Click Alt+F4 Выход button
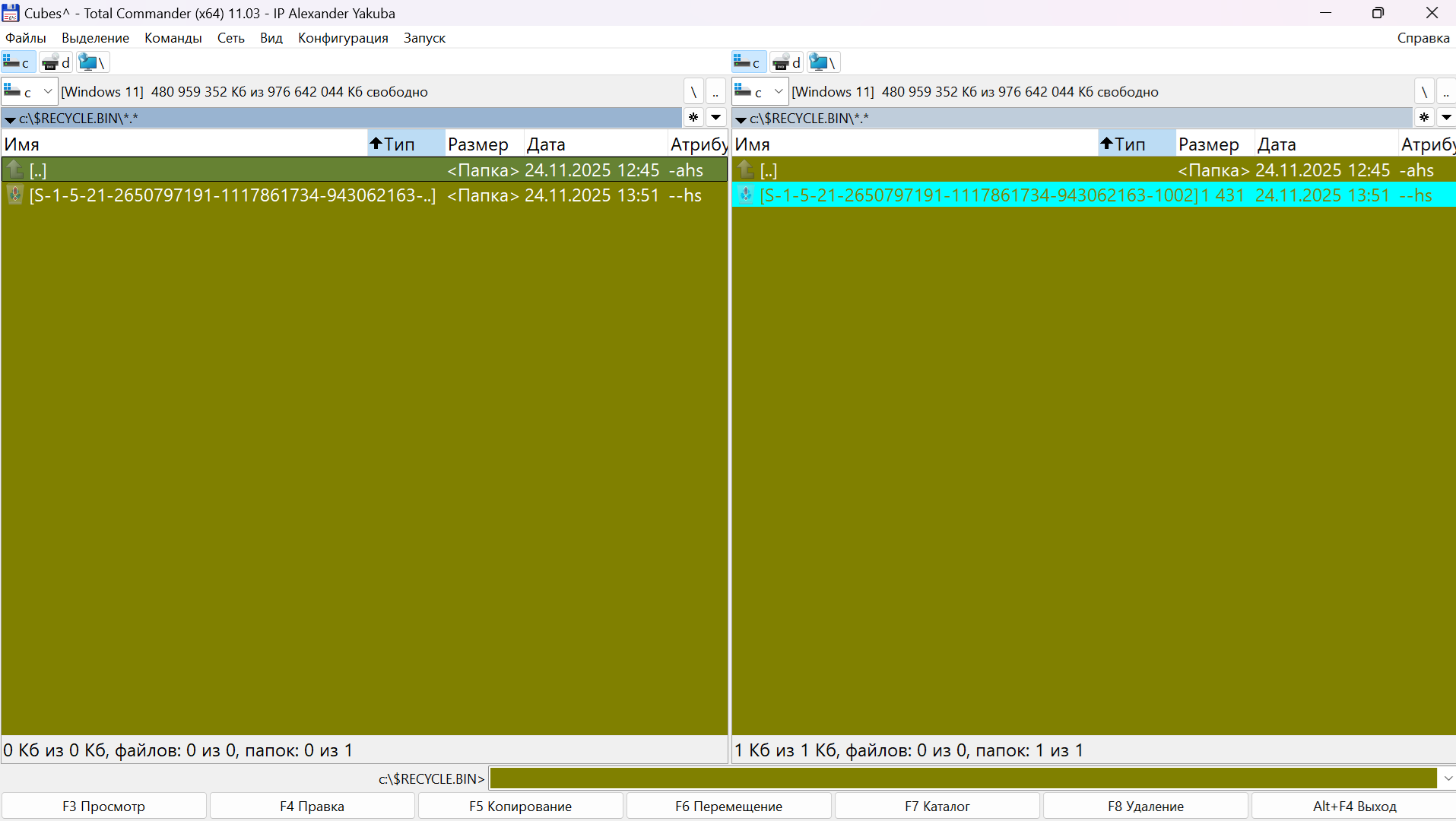 coord(1354,806)
